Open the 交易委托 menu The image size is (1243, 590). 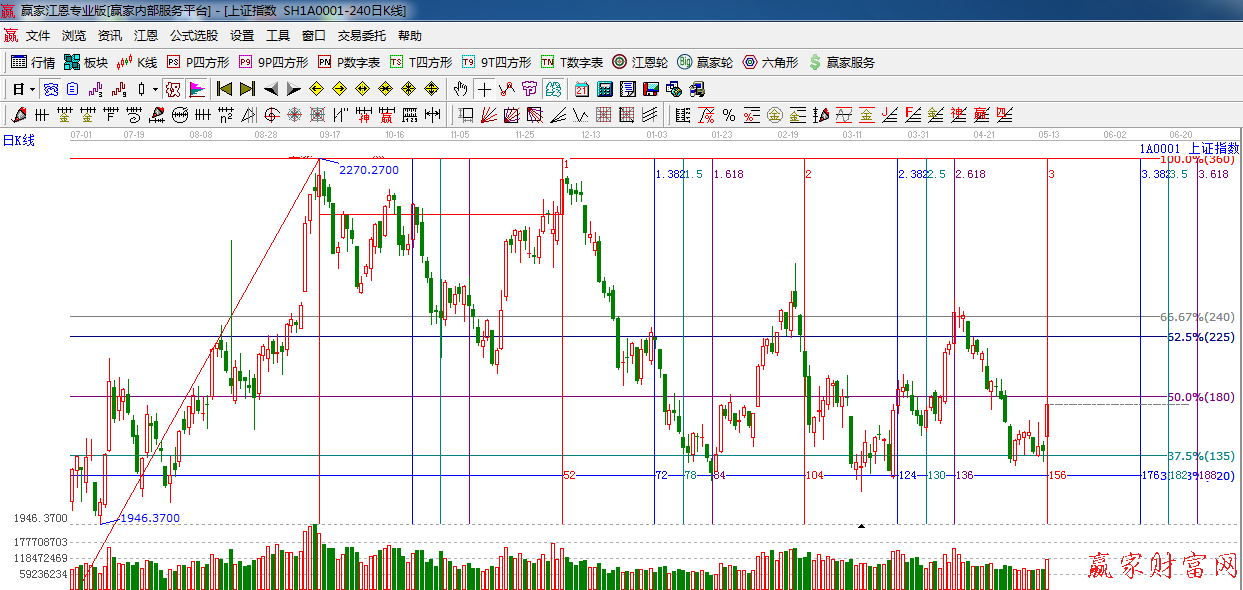click(361, 36)
